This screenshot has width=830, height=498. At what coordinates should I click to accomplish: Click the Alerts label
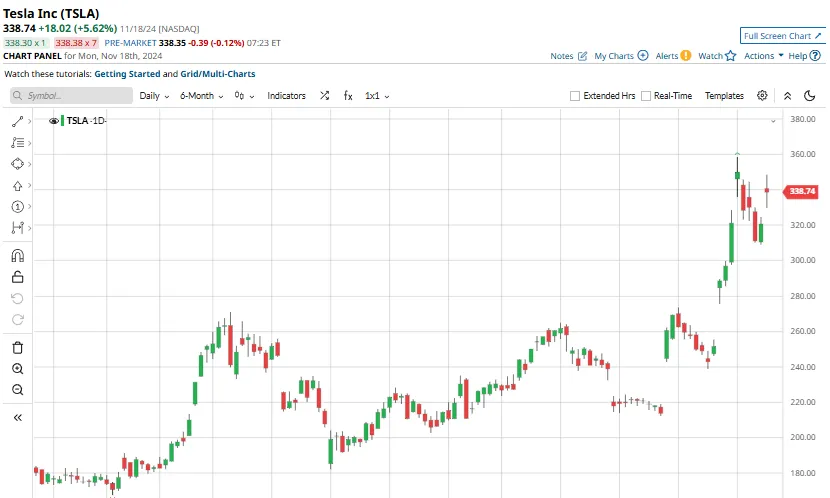click(x=666, y=56)
